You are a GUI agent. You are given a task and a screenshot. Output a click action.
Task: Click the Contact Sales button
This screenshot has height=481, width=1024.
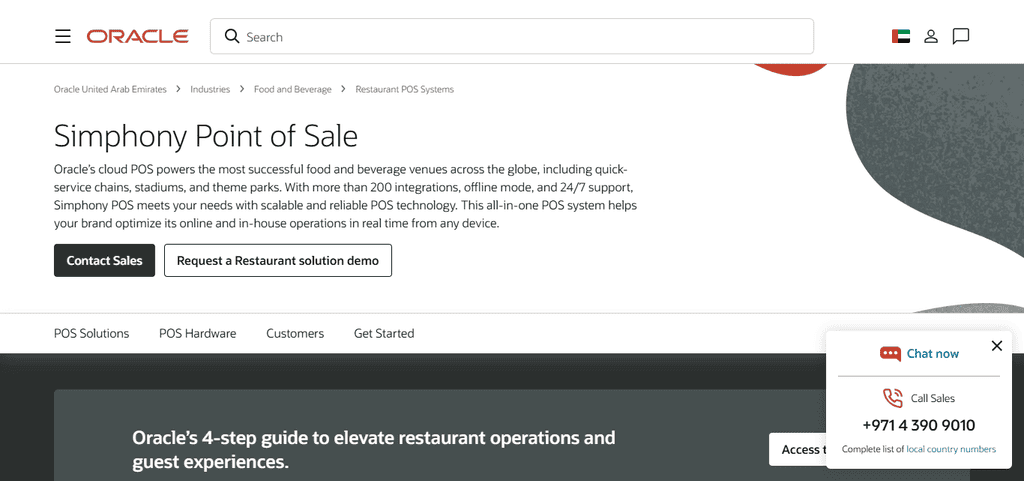click(104, 260)
